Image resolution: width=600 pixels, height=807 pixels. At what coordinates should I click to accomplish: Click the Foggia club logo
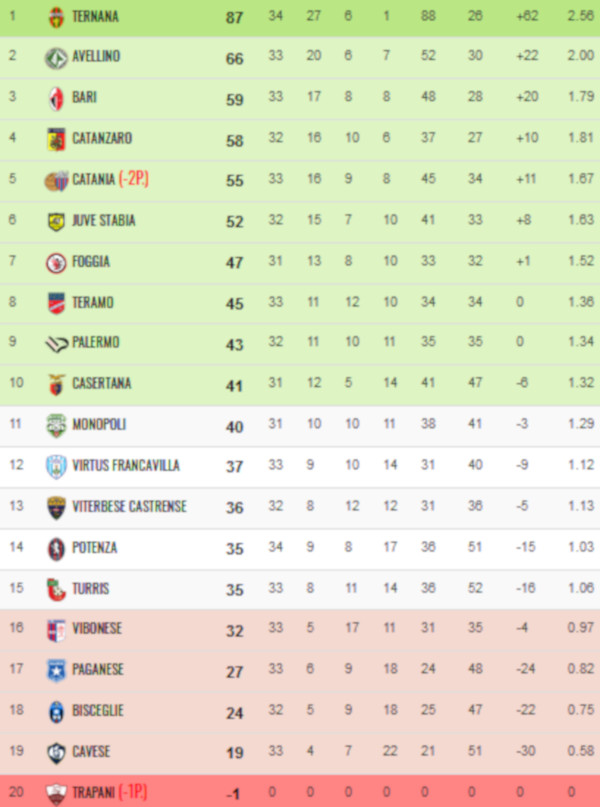tap(56, 262)
